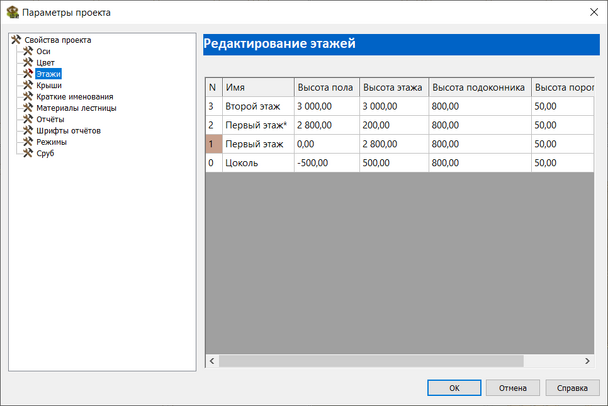Click threshold height 50,00 in row 1

(563, 144)
